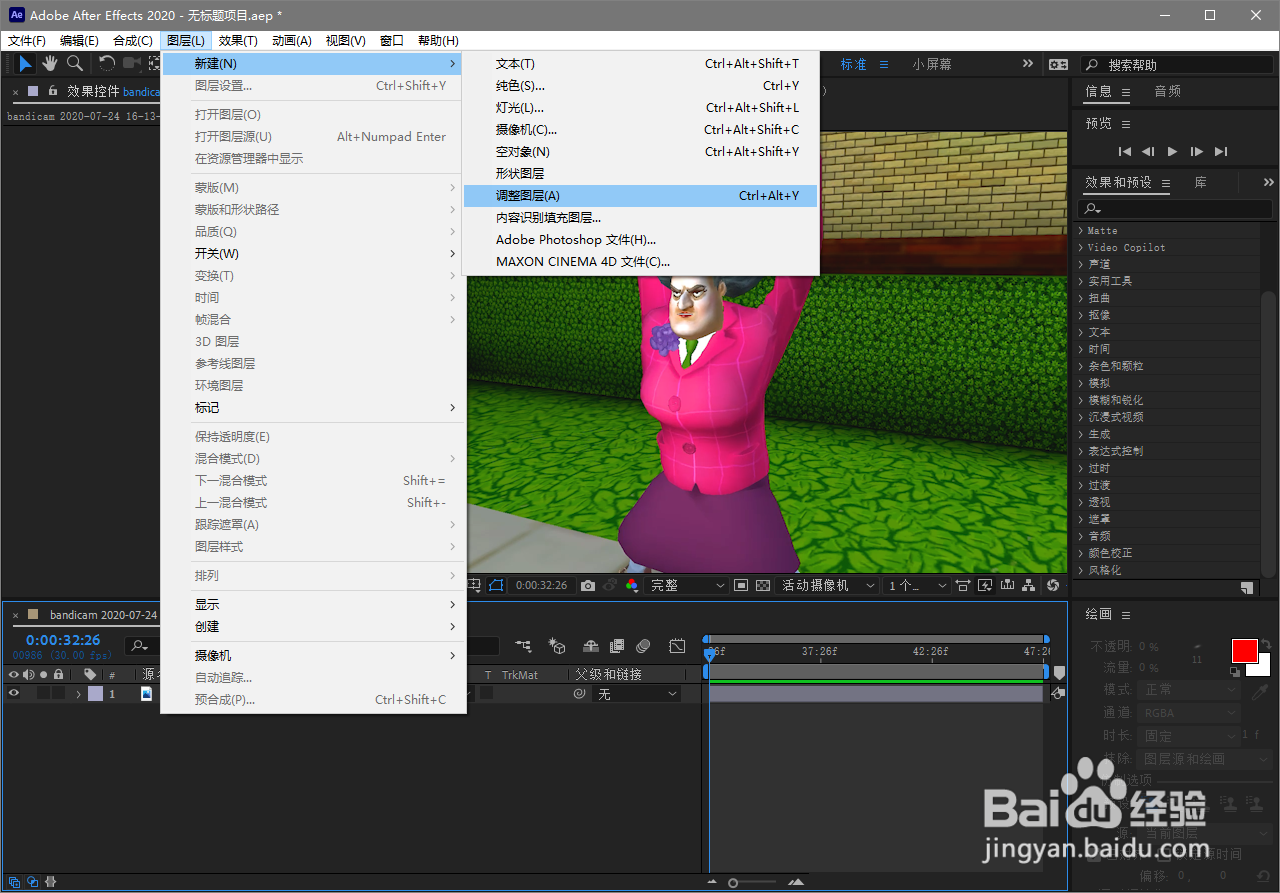Click the hide shy layers icon
The width and height of the screenshot is (1280, 893).
[591, 646]
